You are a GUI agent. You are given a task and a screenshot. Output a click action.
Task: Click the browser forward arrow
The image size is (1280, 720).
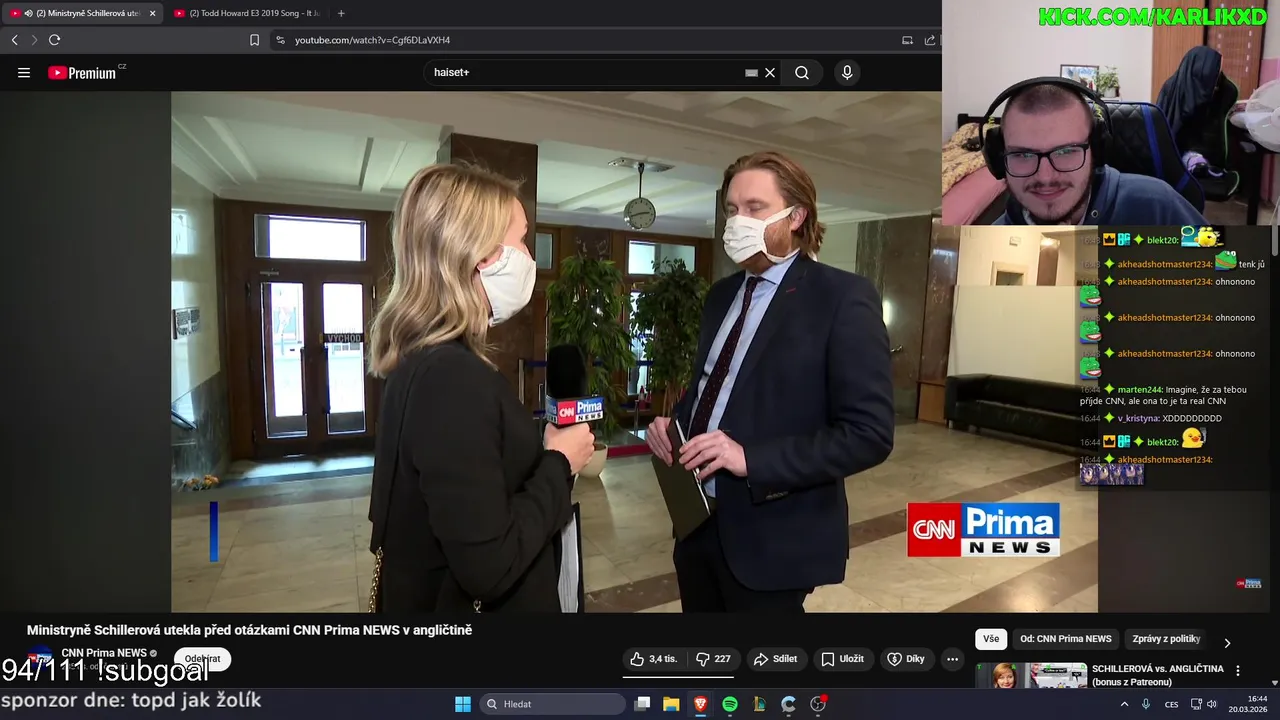(x=34, y=40)
